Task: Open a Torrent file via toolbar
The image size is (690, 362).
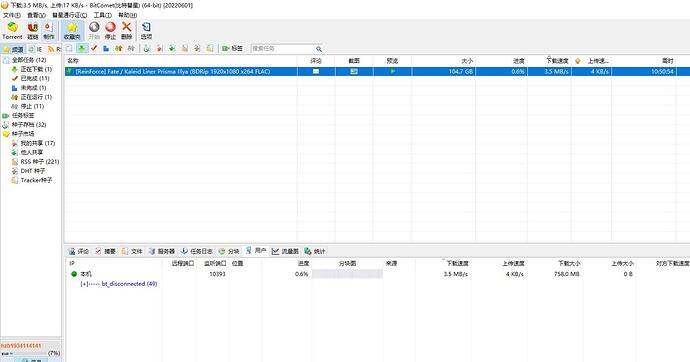Action: (x=12, y=31)
